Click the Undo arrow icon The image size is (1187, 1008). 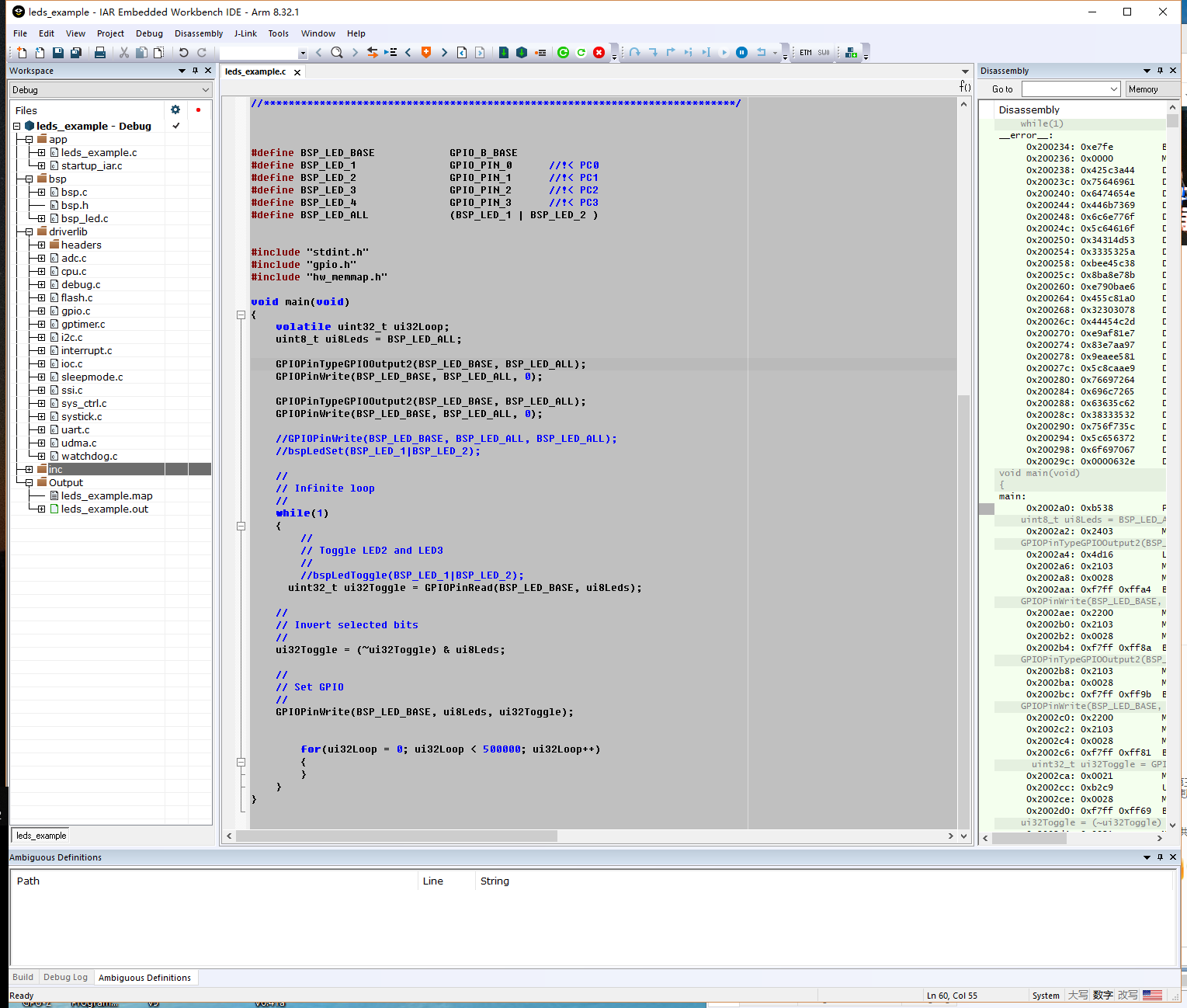pyautogui.click(x=183, y=53)
